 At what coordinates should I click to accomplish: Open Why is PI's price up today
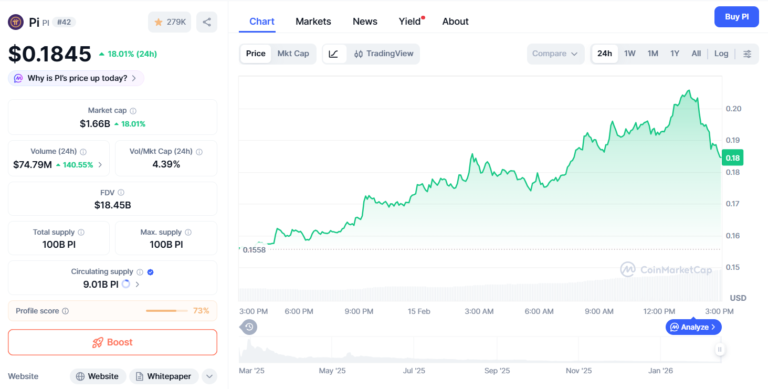point(76,78)
